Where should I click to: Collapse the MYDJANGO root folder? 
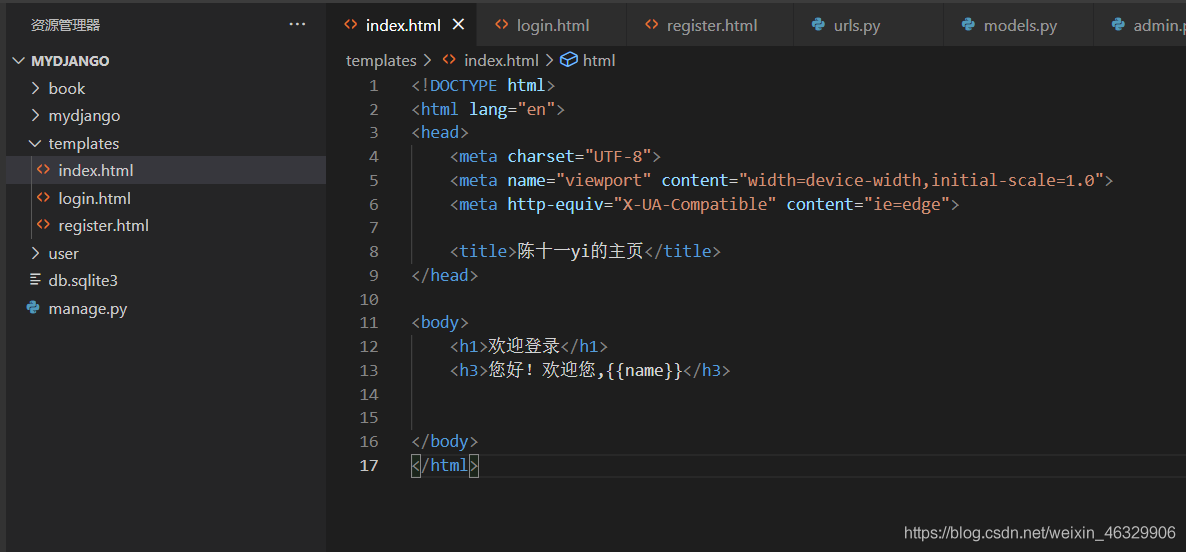(x=18, y=61)
